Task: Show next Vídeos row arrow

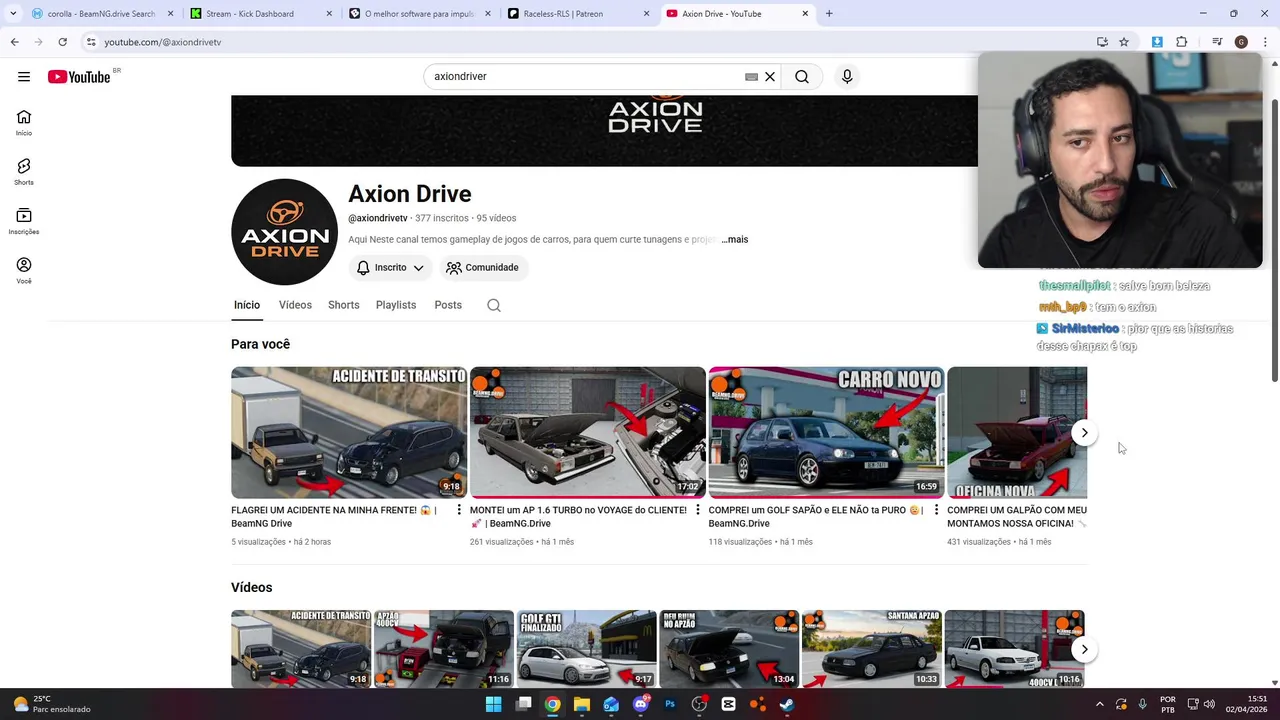Action: (x=1084, y=649)
